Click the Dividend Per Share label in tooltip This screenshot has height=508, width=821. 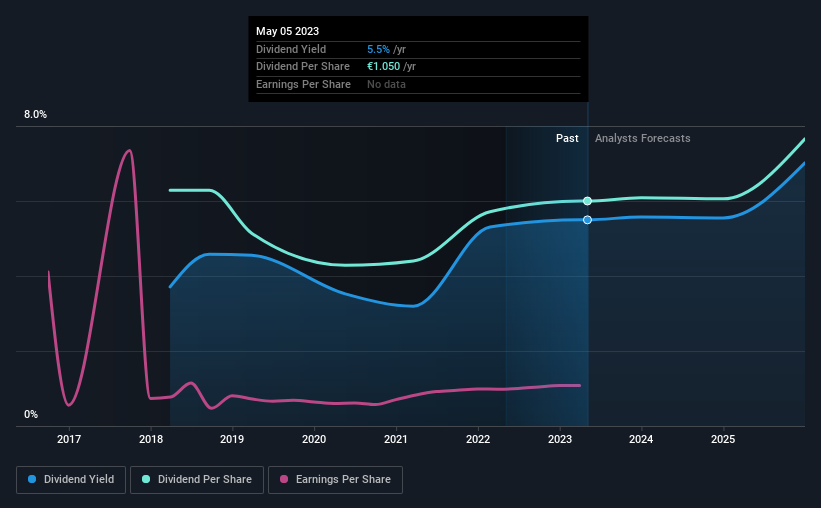[303, 67]
